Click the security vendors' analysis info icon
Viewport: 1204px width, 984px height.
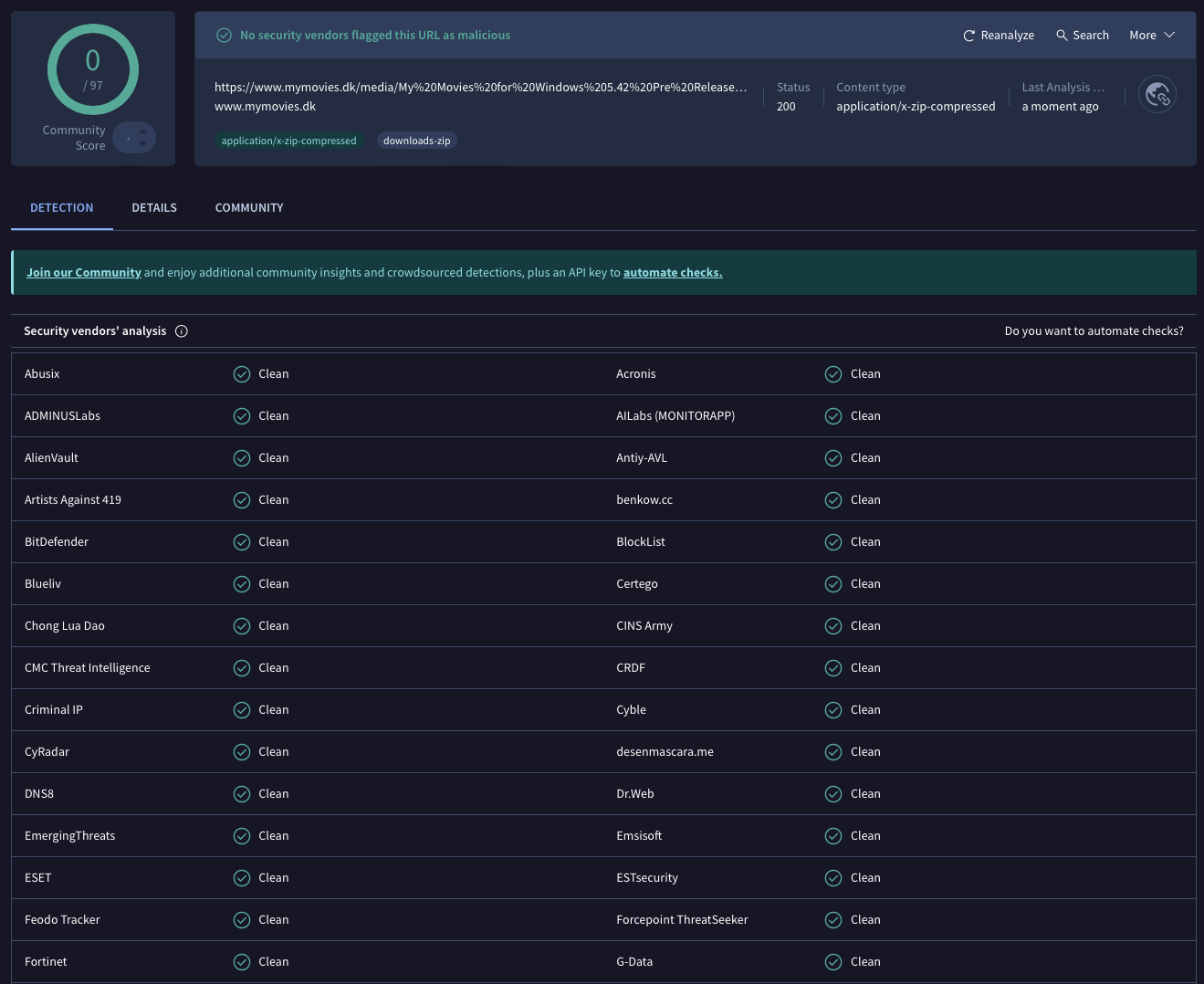tap(182, 331)
